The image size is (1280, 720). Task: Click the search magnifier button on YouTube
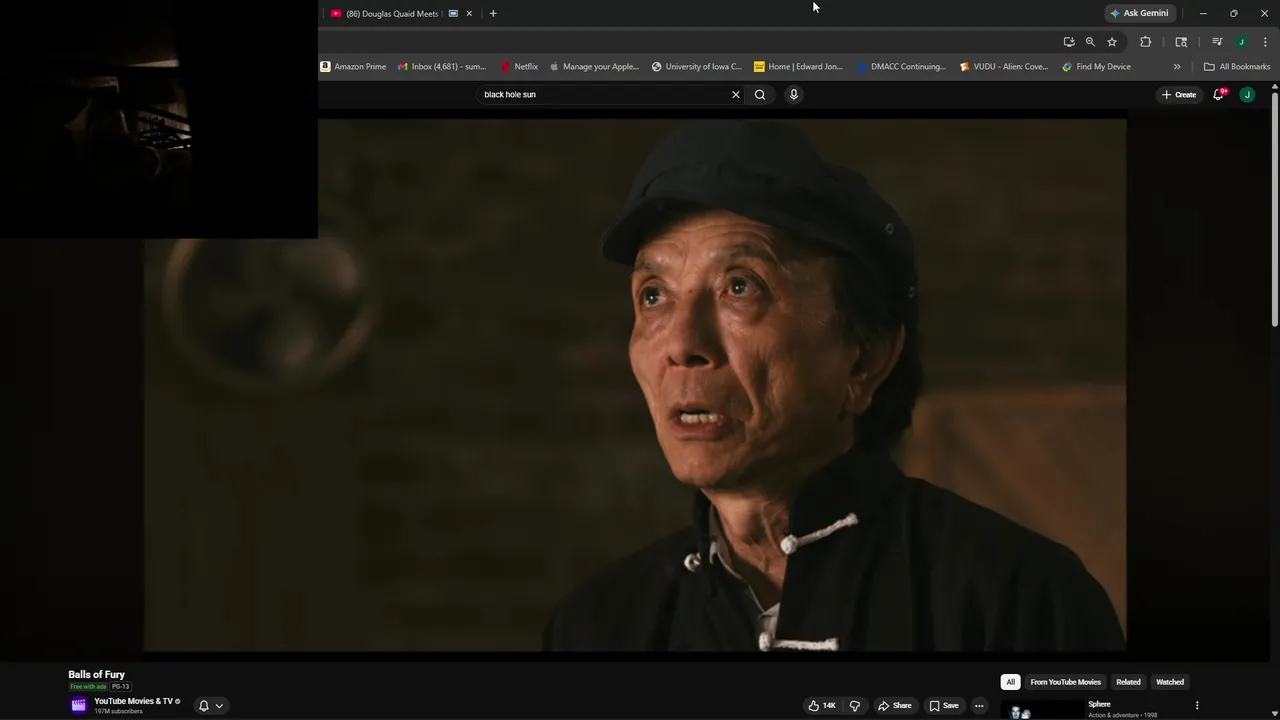pyautogui.click(x=760, y=94)
